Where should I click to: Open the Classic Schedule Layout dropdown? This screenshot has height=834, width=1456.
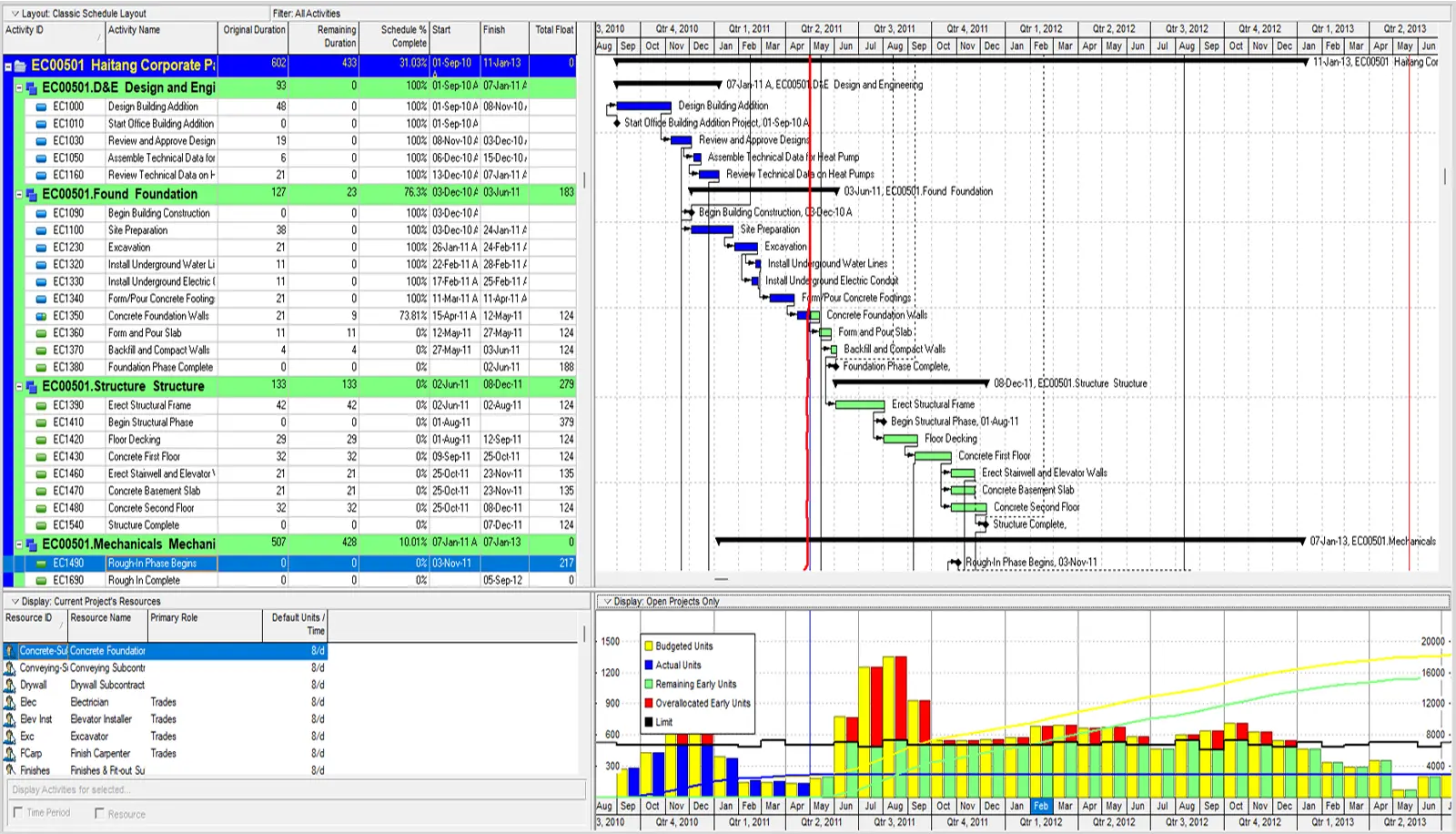coord(15,14)
